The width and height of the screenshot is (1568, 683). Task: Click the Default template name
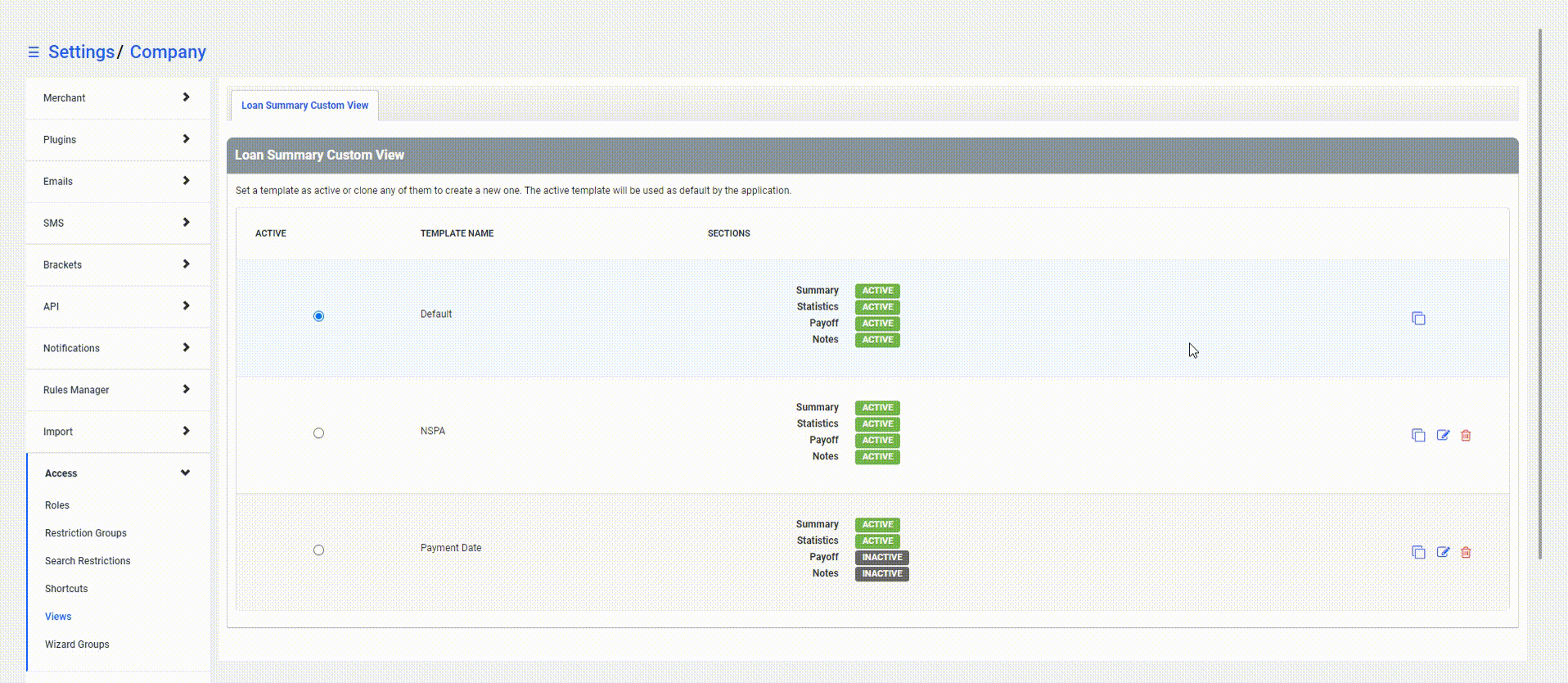tap(436, 314)
